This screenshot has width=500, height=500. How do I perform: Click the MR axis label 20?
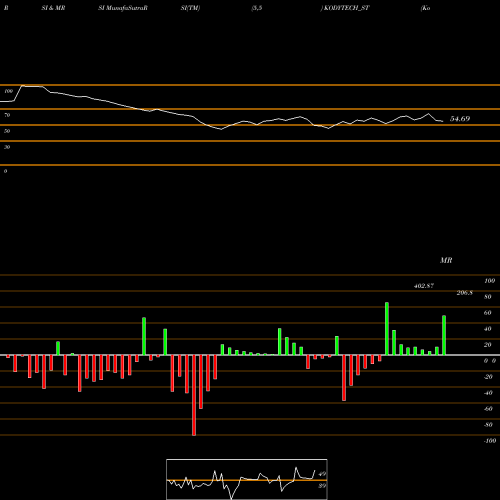click(x=488, y=345)
